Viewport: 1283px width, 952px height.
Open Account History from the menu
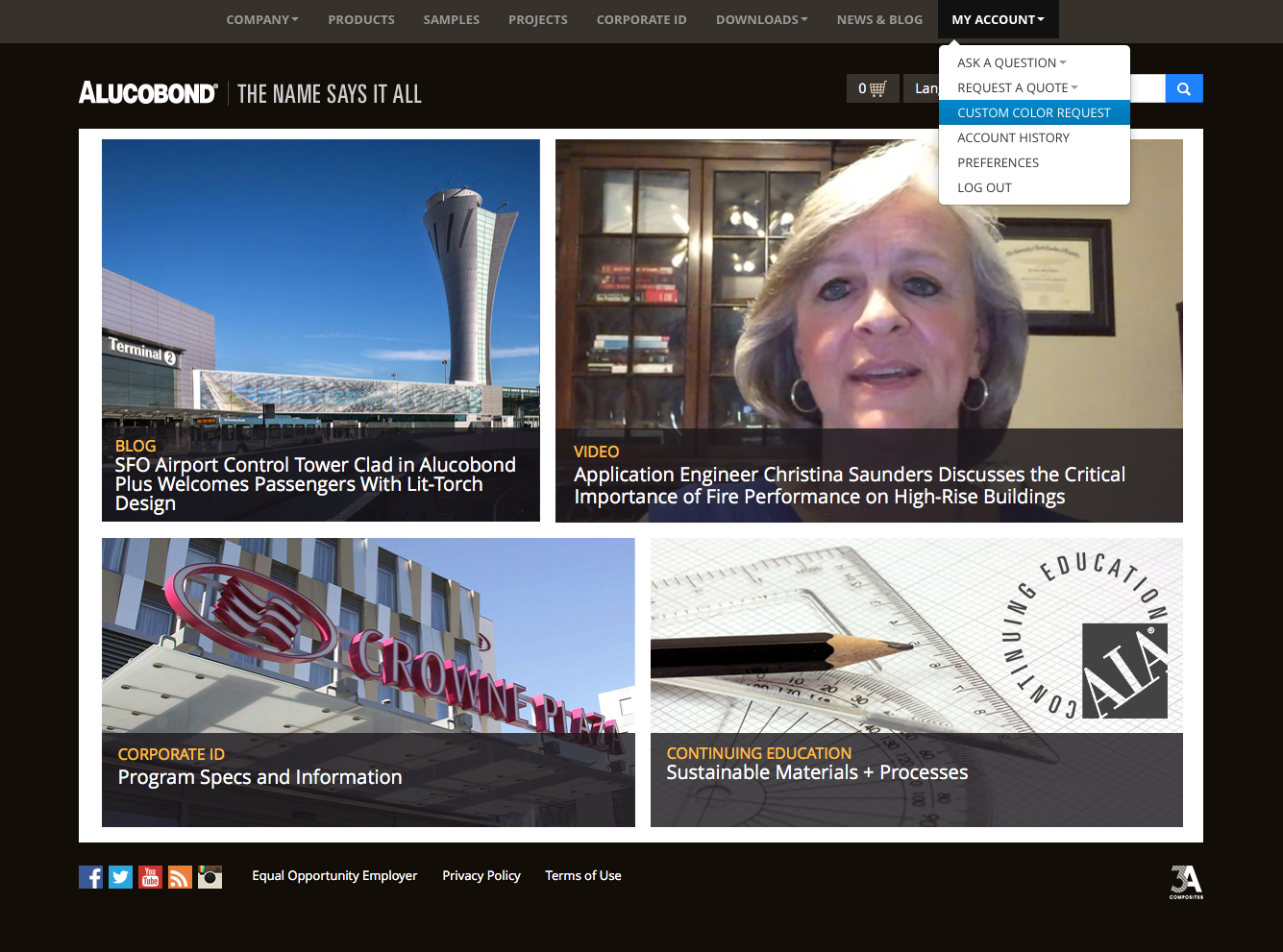1013,138
